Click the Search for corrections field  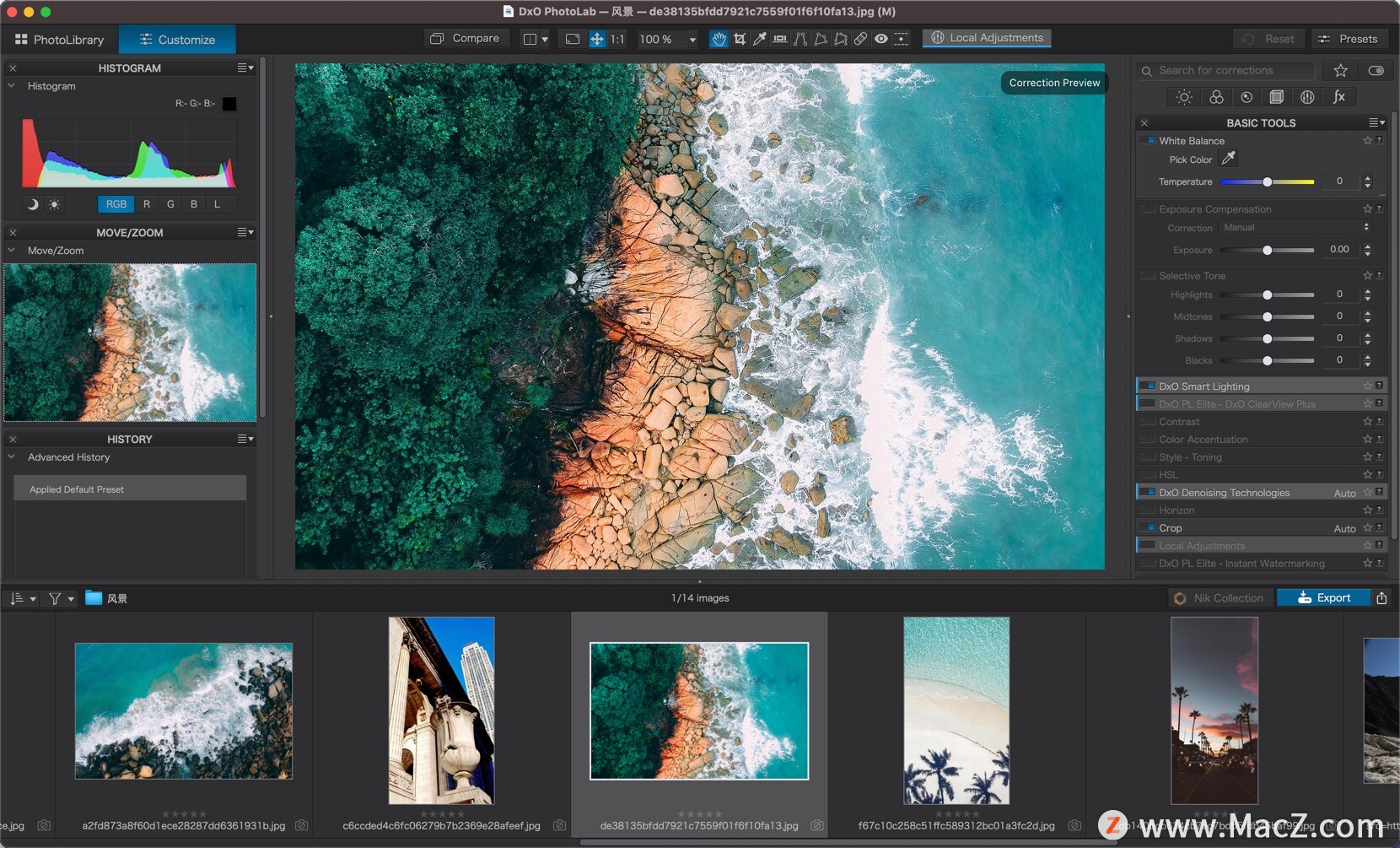tap(1225, 71)
